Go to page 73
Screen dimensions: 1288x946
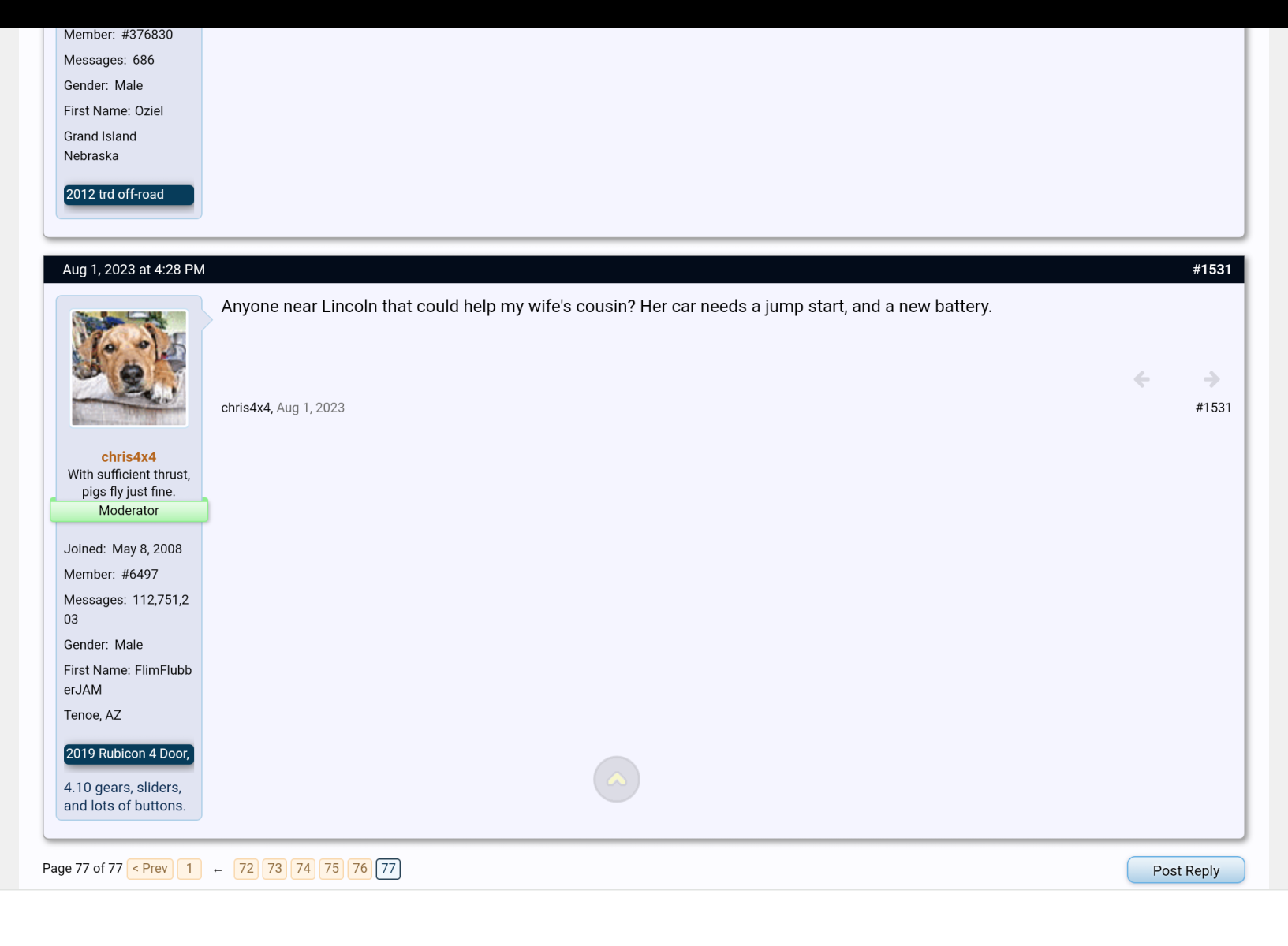(274, 869)
